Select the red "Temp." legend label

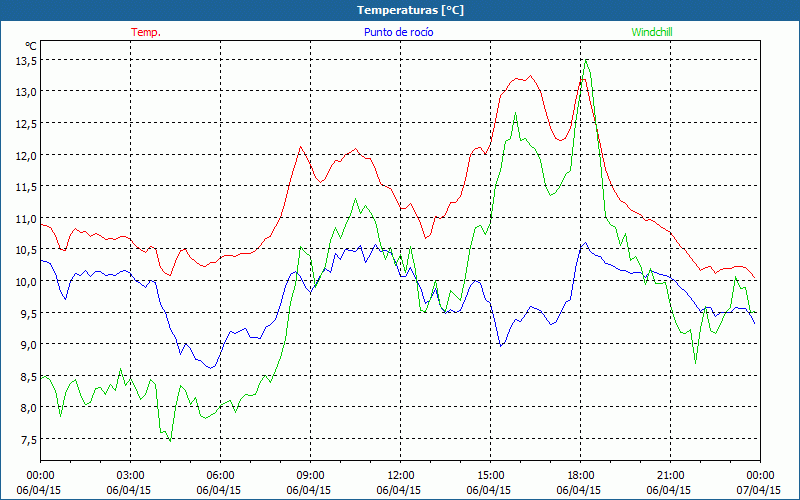pos(146,32)
